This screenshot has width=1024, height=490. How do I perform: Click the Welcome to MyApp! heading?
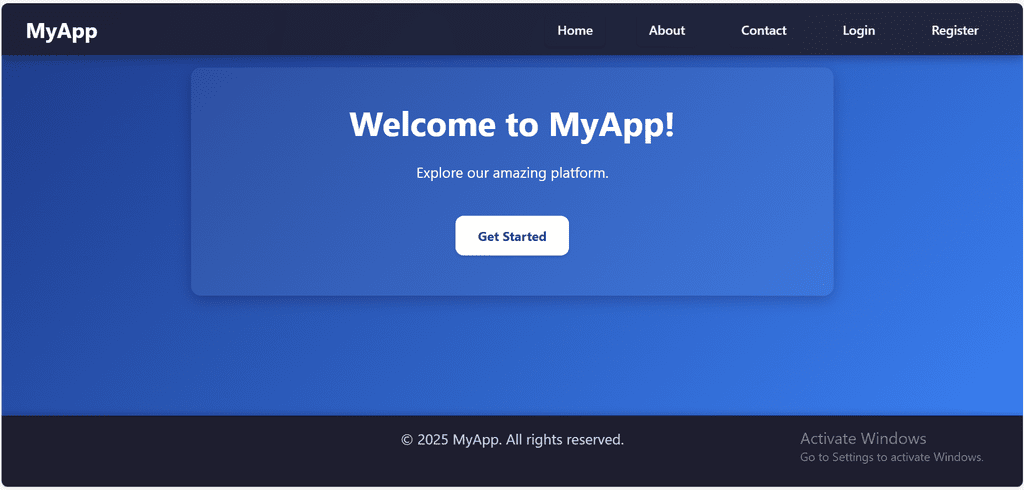[x=512, y=123]
